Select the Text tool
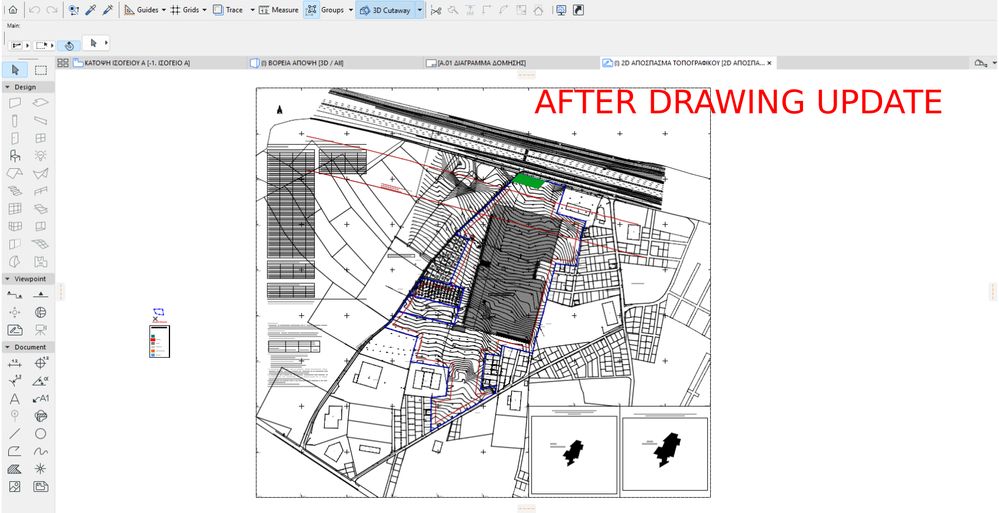999x513 pixels. tap(15, 398)
